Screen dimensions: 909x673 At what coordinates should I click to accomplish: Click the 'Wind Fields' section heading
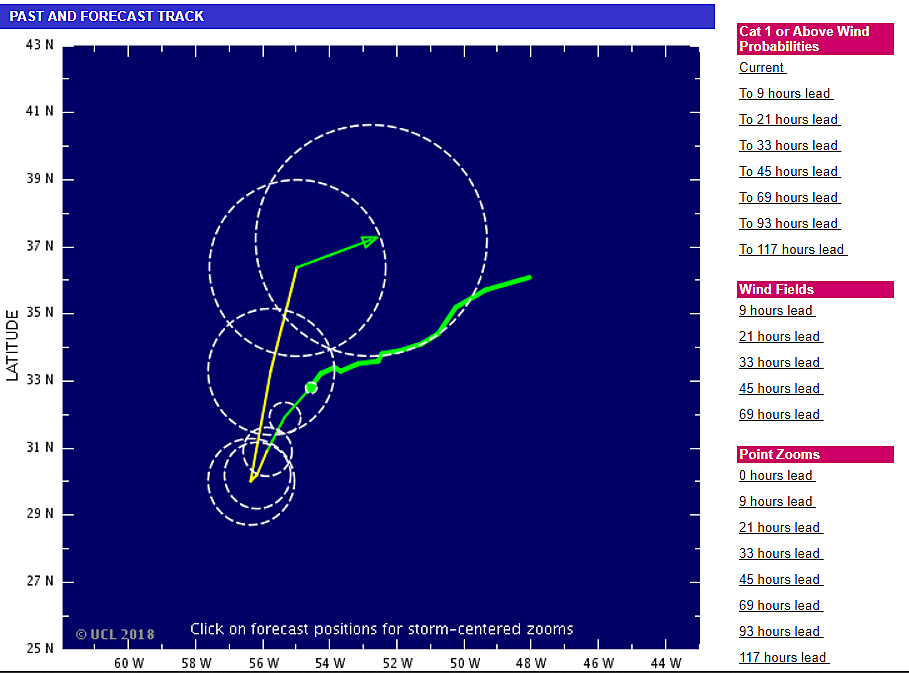point(815,289)
